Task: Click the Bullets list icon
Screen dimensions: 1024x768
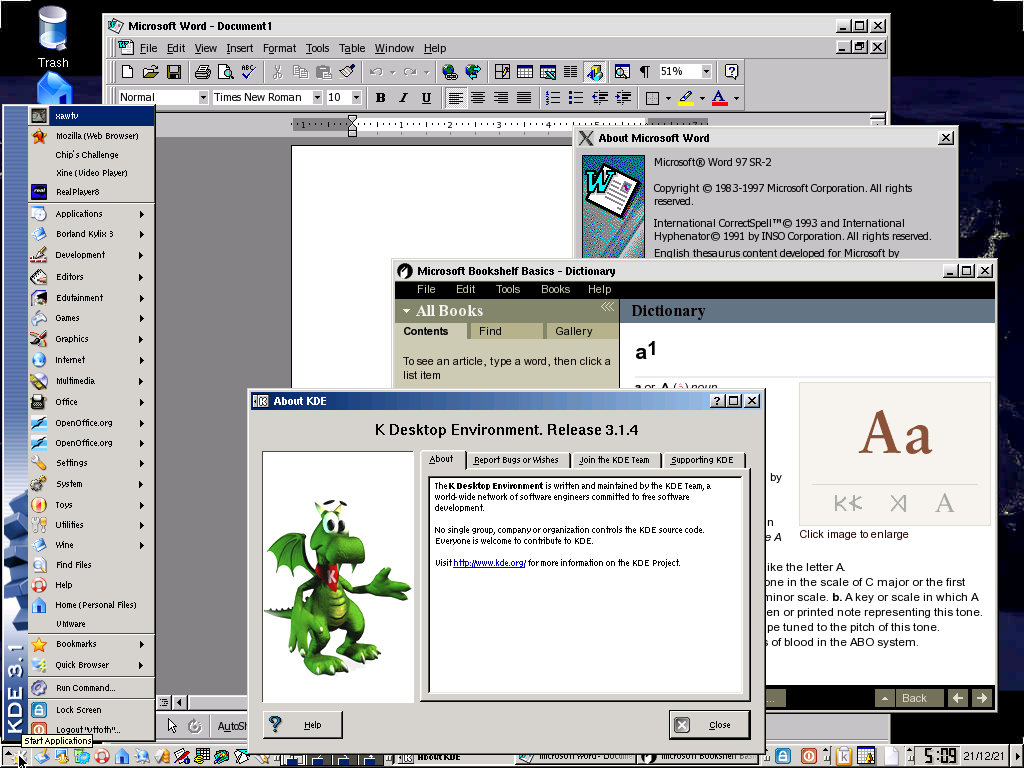Action: pos(575,98)
